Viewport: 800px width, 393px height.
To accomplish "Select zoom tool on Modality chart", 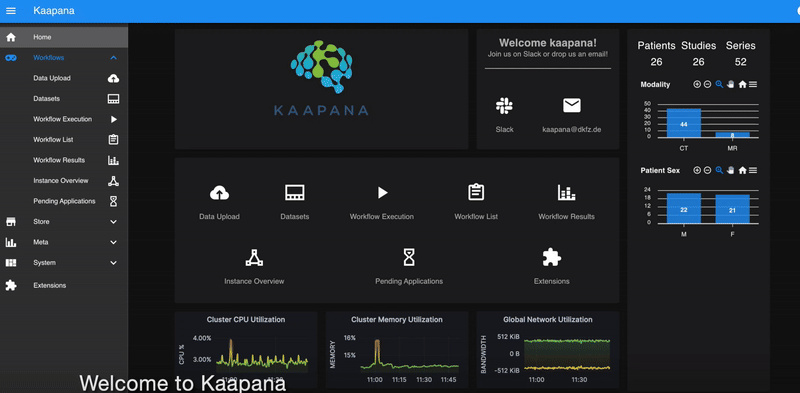I will [x=719, y=85].
